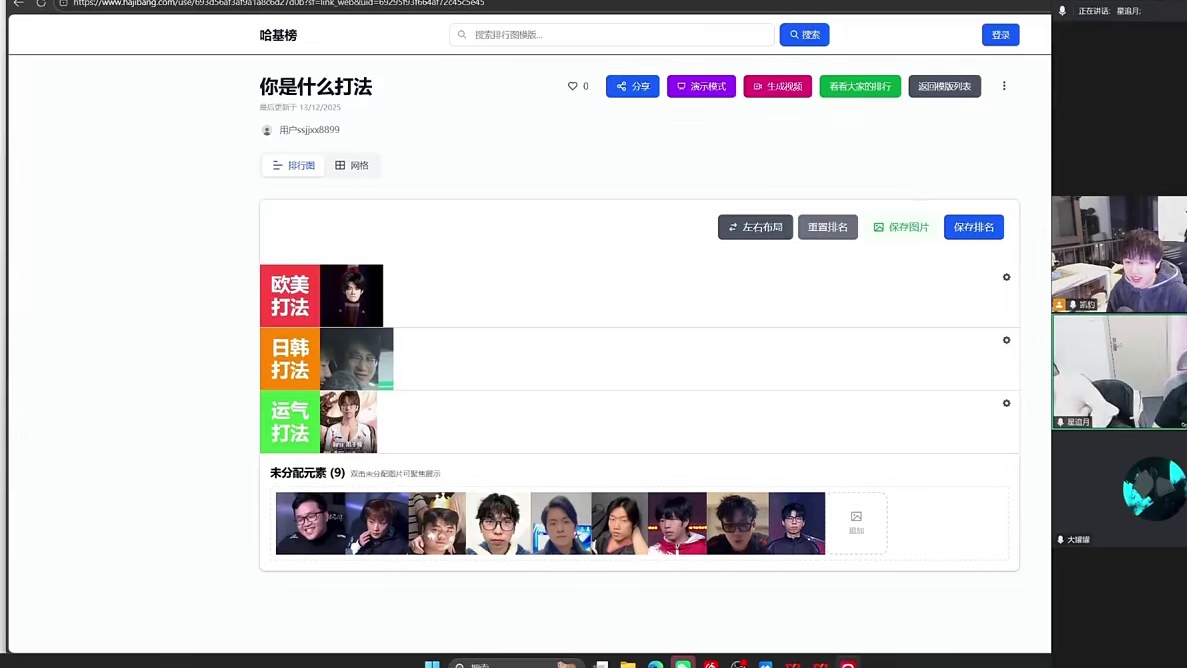Click 追加 to add a new image
This screenshot has width=1187, height=668.
[x=856, y=522]
